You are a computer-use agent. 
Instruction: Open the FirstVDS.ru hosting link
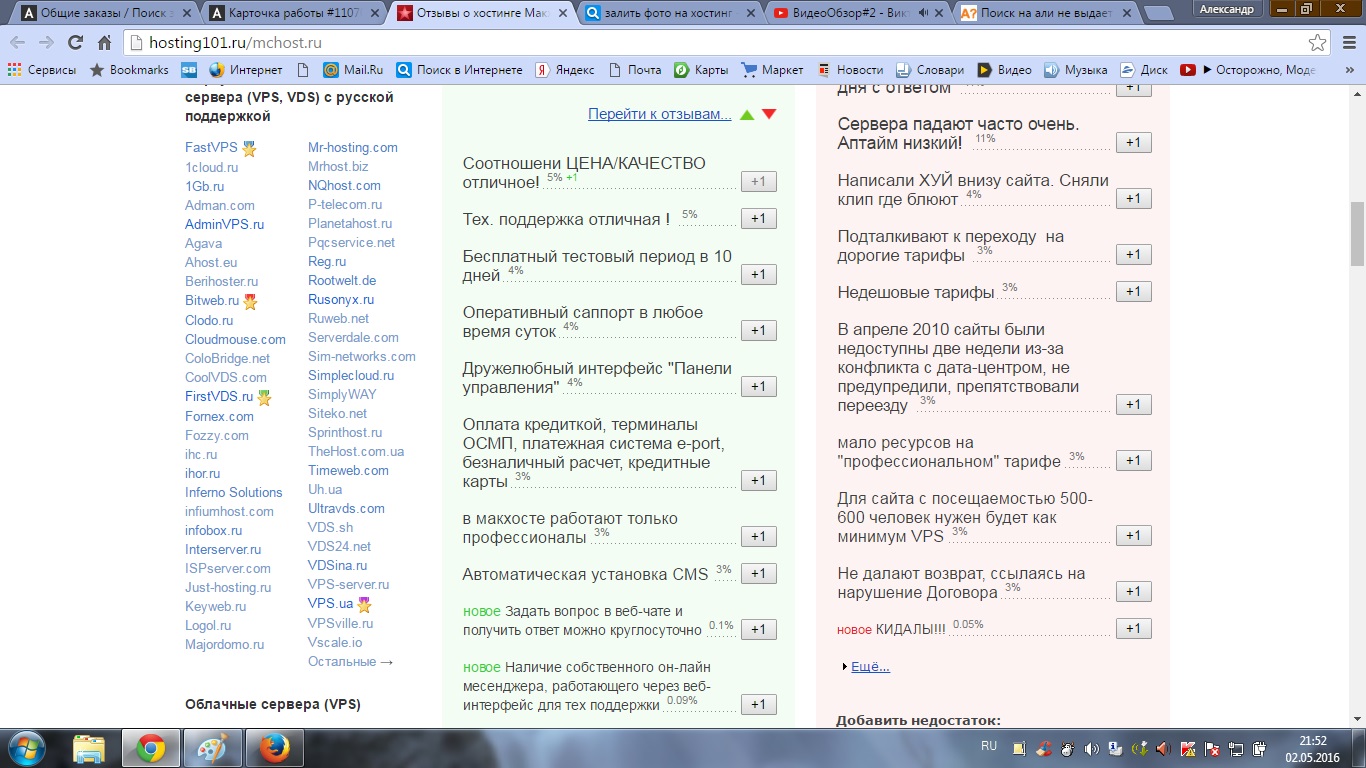(x=219, y=396)
